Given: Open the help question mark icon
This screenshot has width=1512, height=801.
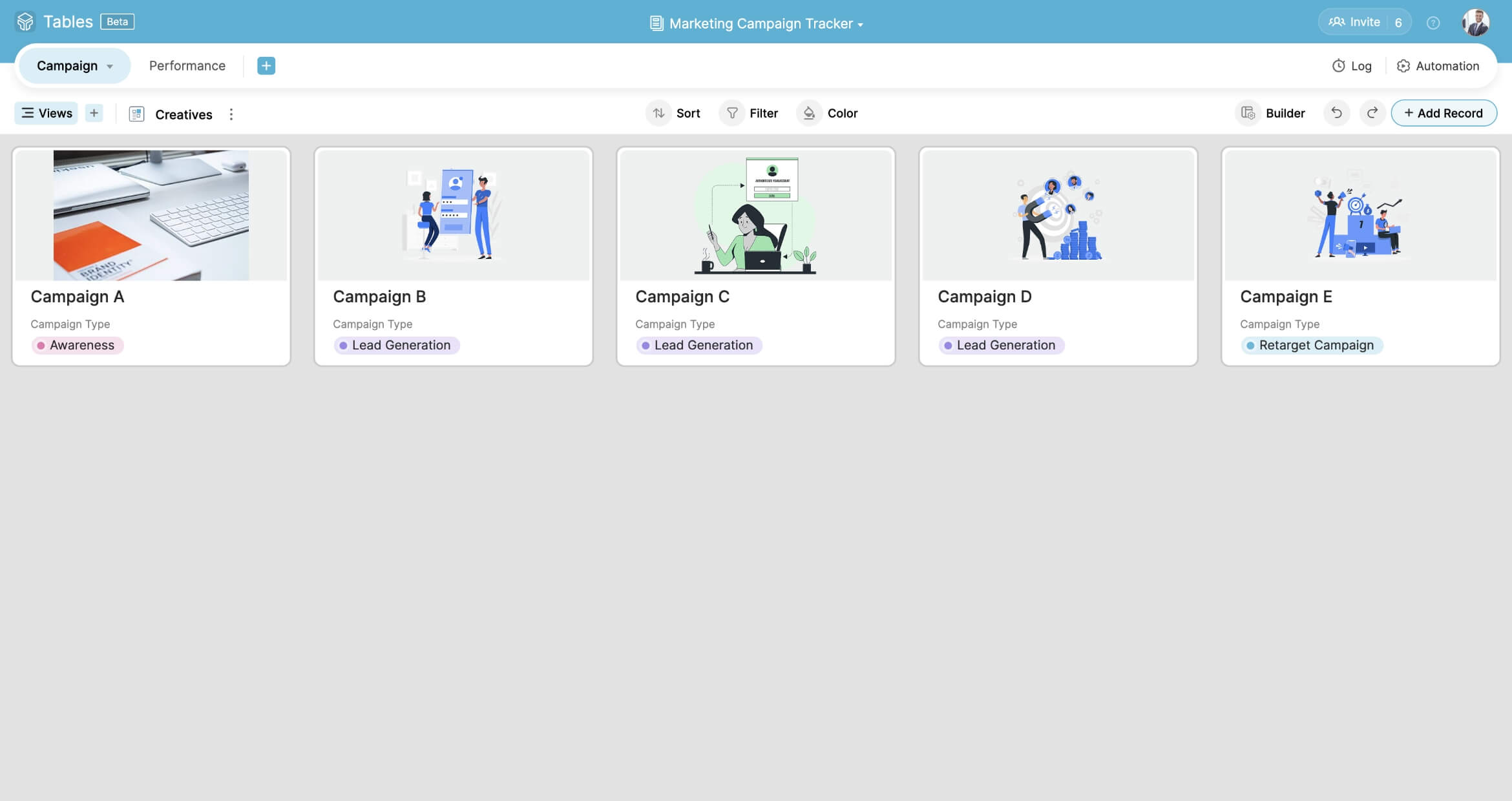Looking at the screenshot, I should [1433, 23].
